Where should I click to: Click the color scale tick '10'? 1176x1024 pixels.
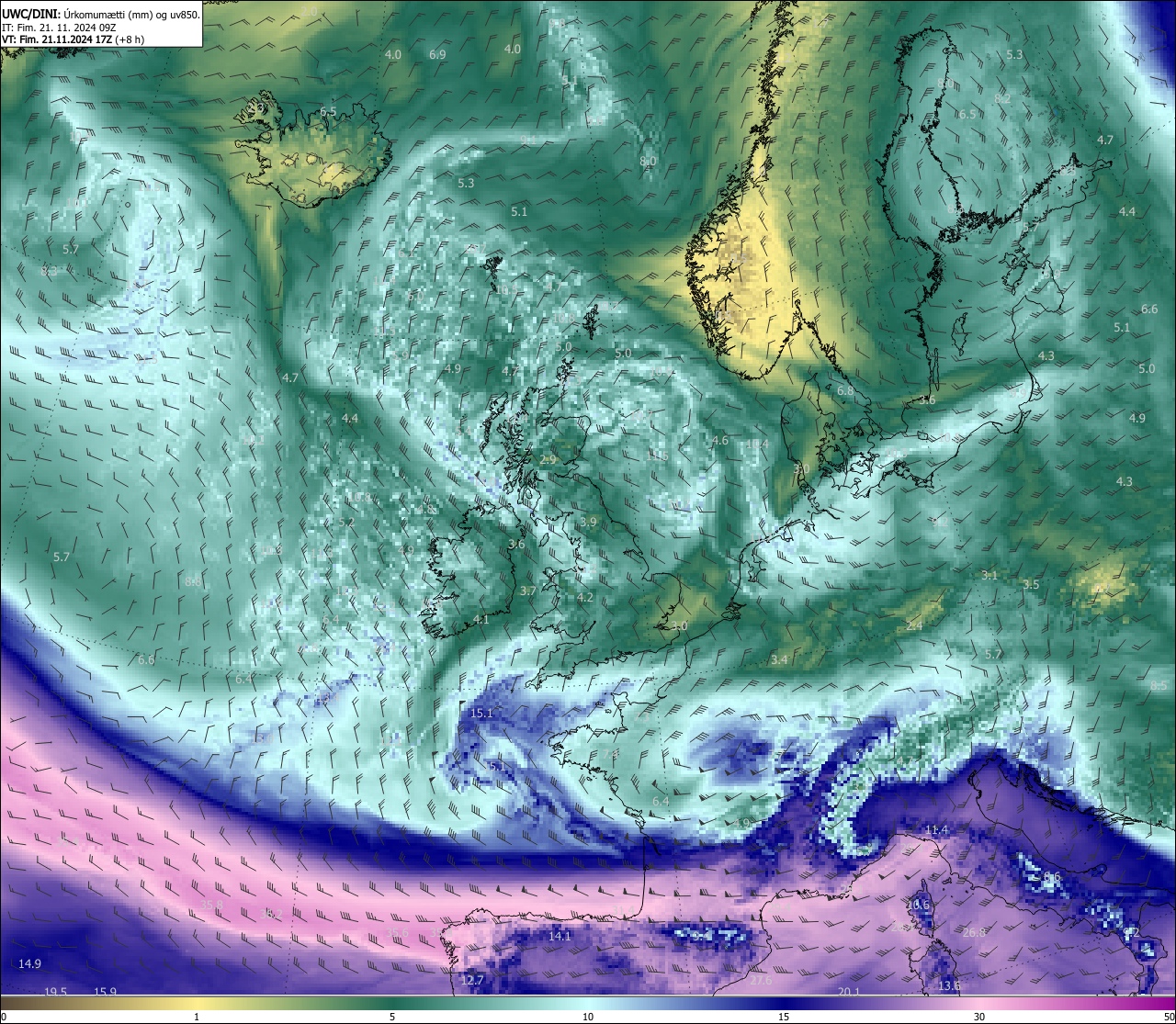[x=588, y=1017]
